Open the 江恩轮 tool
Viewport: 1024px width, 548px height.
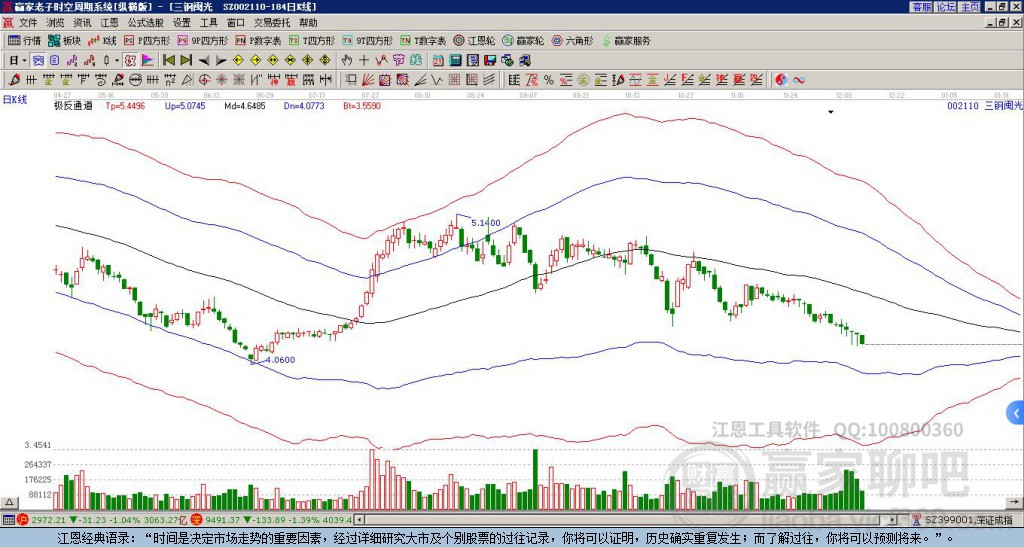pos(474,40)
